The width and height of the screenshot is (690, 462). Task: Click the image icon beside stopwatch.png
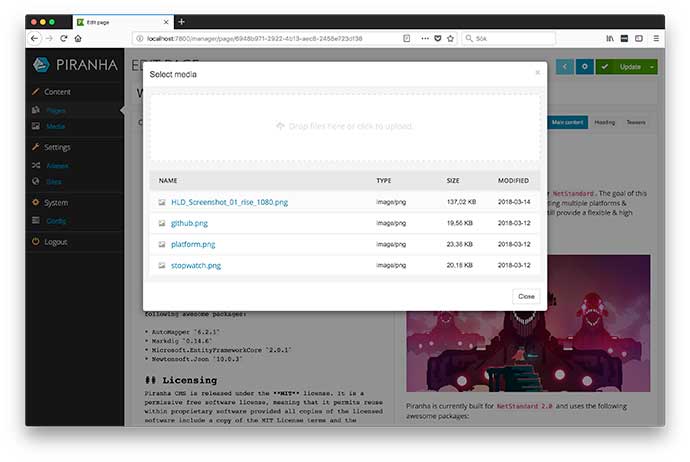tap(161, 265)
